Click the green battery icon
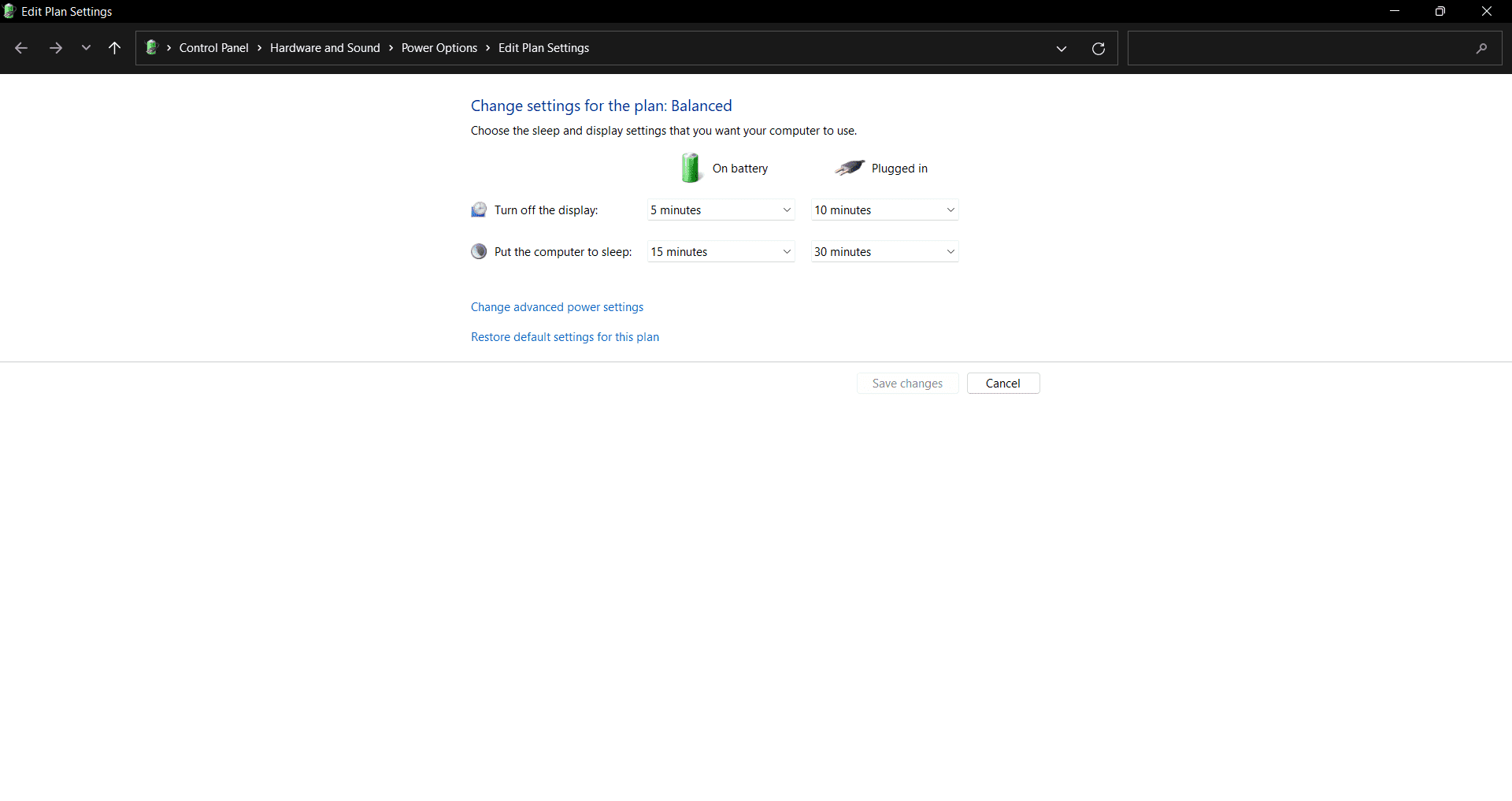The width and height of the screenshot is (1512, 801). [691, 168]
